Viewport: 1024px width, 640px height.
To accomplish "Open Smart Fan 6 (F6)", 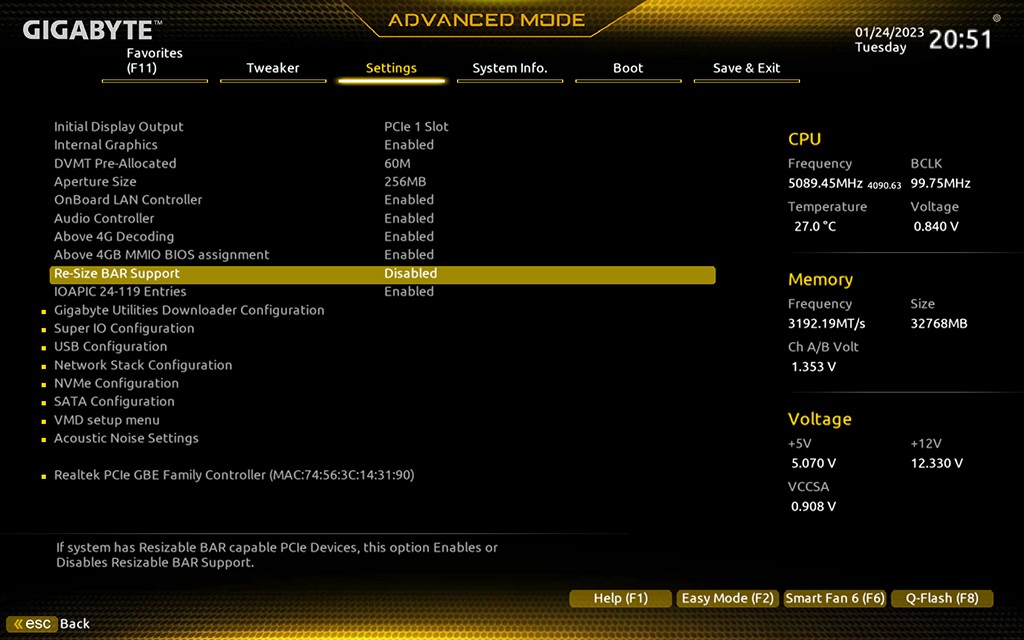I will tap(835, 598).
